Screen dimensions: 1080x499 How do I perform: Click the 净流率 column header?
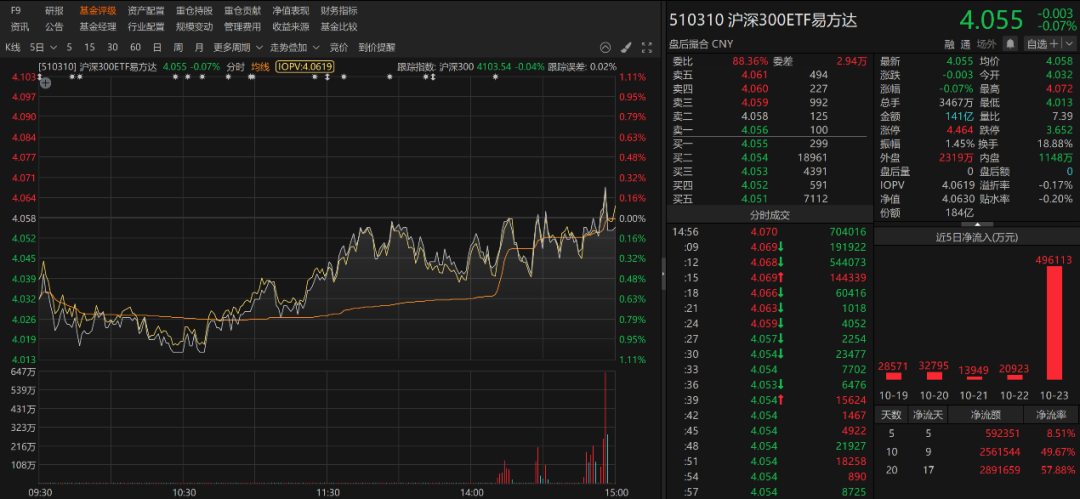1050,415
